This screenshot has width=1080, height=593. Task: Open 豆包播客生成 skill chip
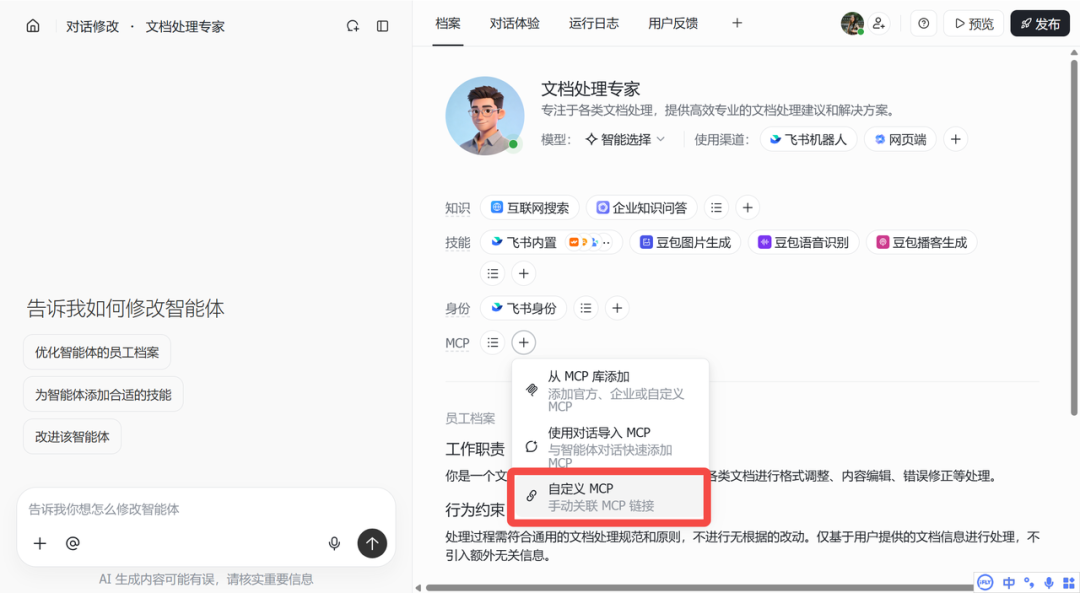(x=922, y=242)
